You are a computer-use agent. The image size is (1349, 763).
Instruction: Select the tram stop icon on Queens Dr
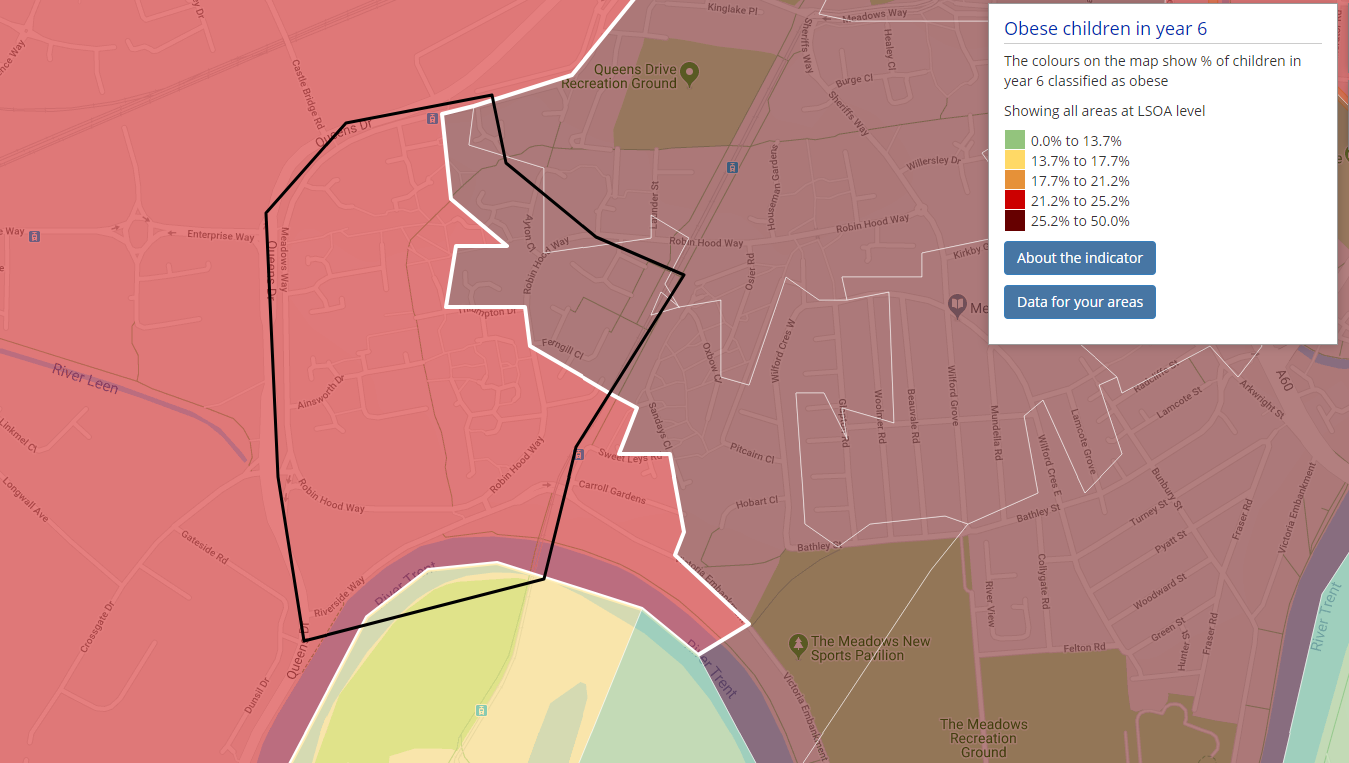click(x=432, y=119)
